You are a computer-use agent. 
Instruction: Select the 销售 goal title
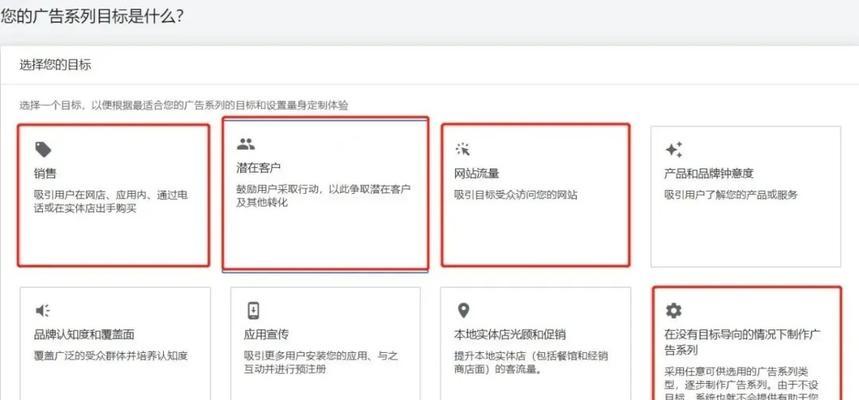pyautogui.click(x=45, y=174)
